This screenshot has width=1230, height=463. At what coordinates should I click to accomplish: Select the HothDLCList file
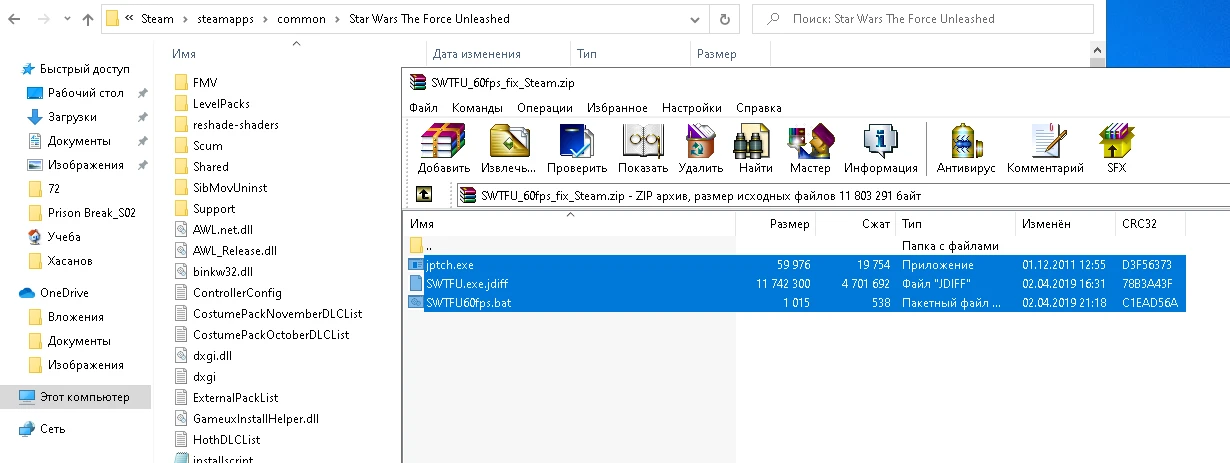pos(217,439)
